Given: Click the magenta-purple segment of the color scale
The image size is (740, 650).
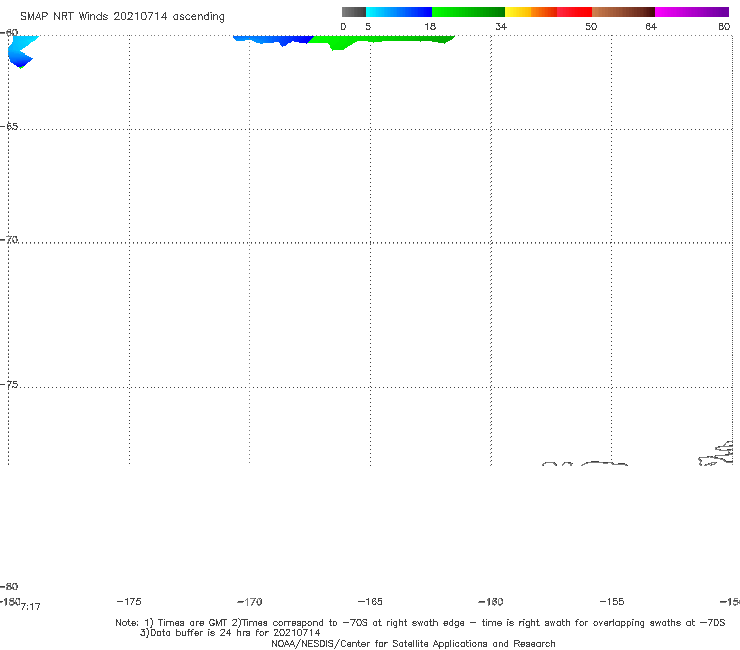Looking at the screenshot, I should (x=691, y=12).
